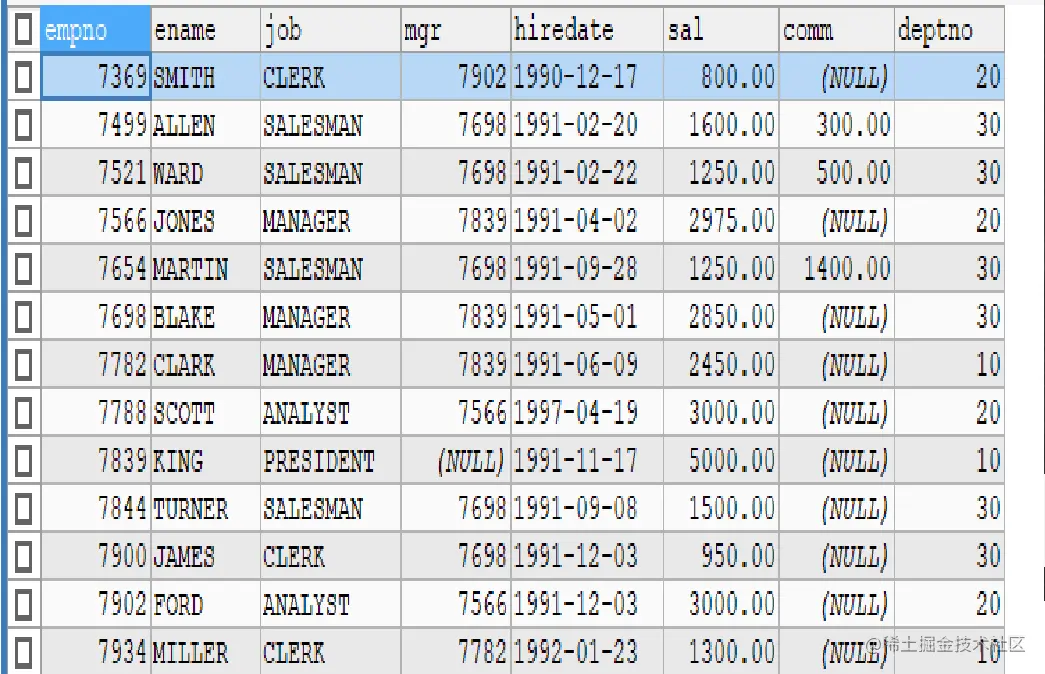Select the salary cell 1300.00

(721, 652)
